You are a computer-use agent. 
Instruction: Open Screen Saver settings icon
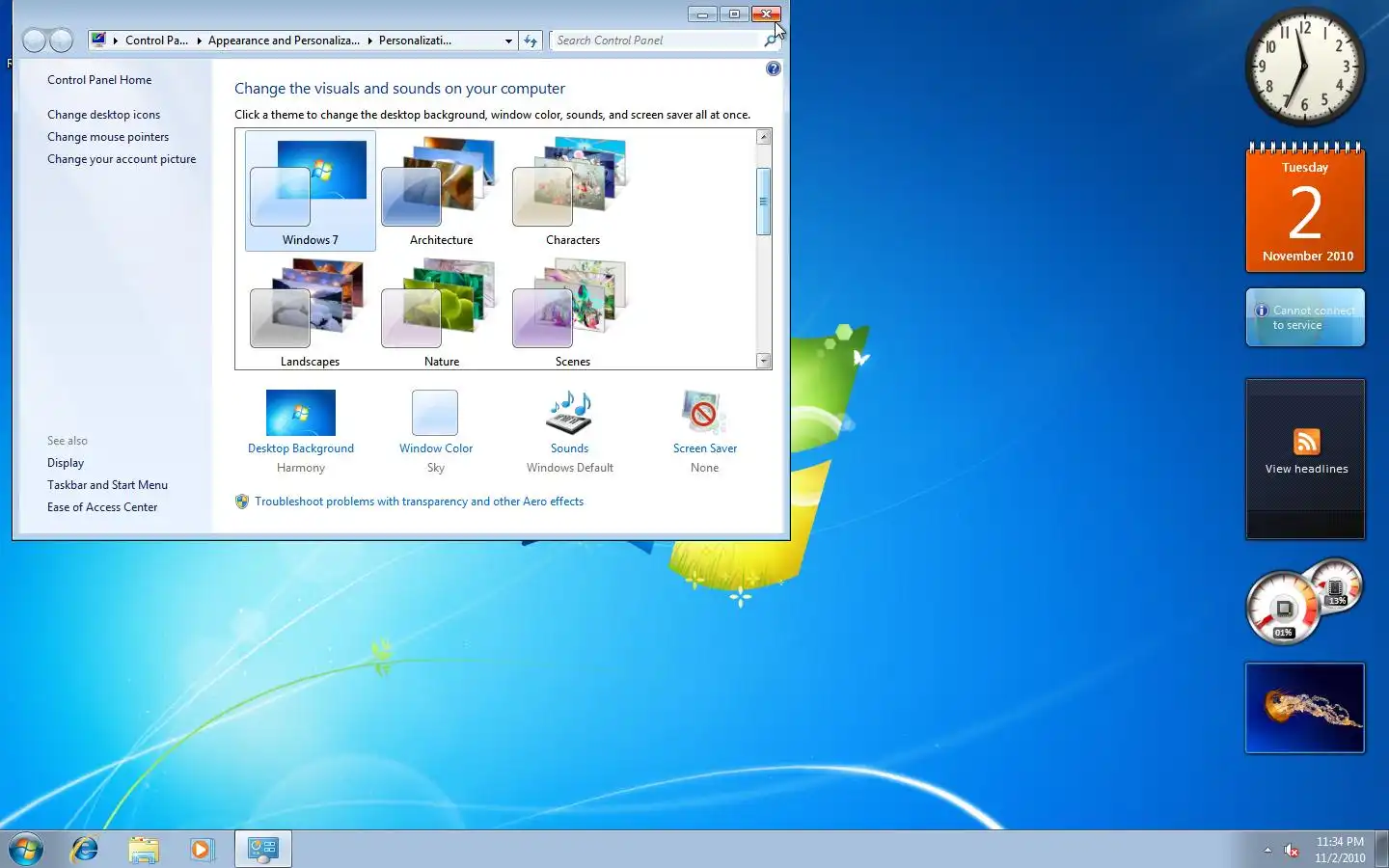(x=704, y=413)
